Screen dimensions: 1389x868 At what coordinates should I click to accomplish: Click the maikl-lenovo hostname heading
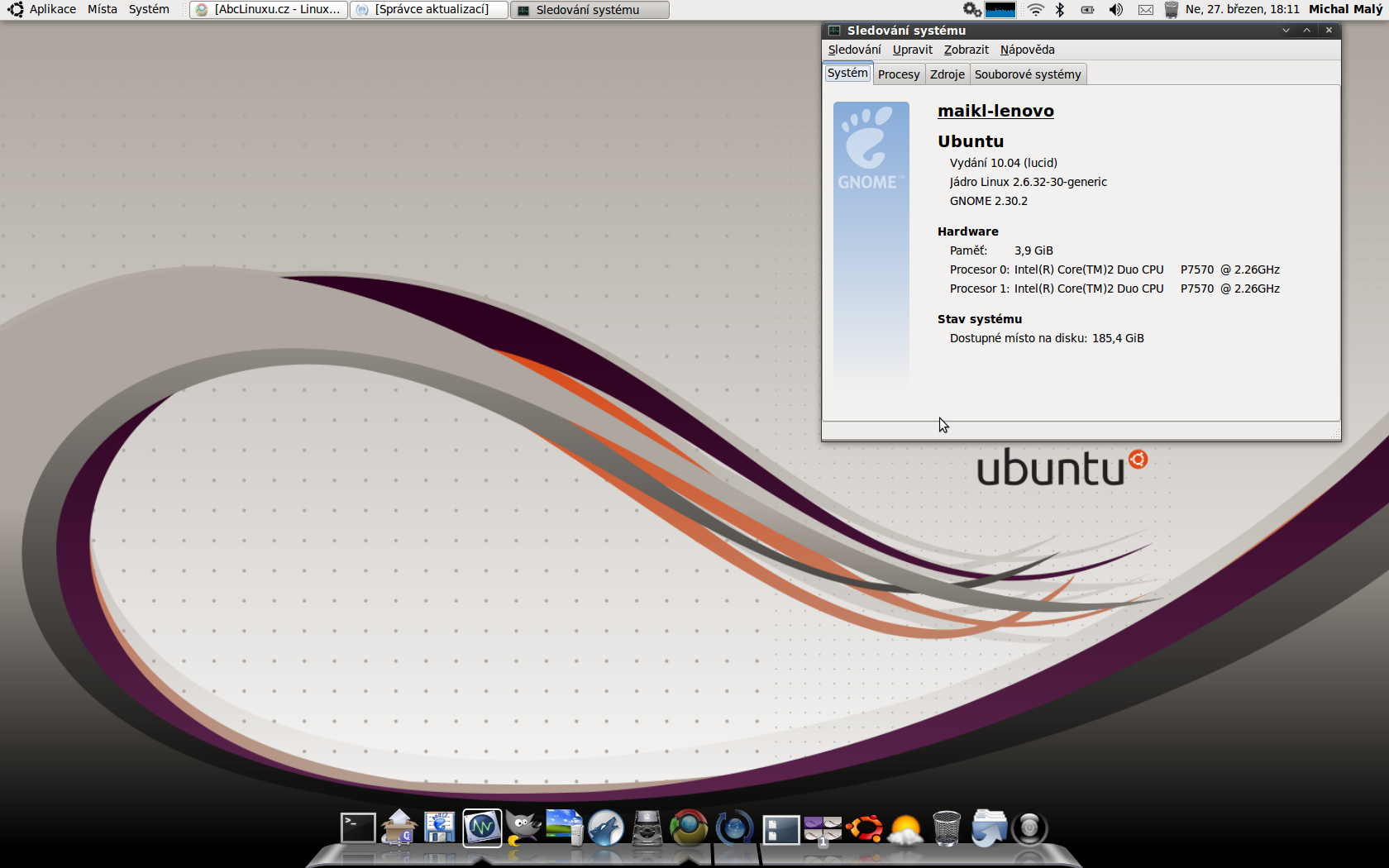[x=995, y=111]
